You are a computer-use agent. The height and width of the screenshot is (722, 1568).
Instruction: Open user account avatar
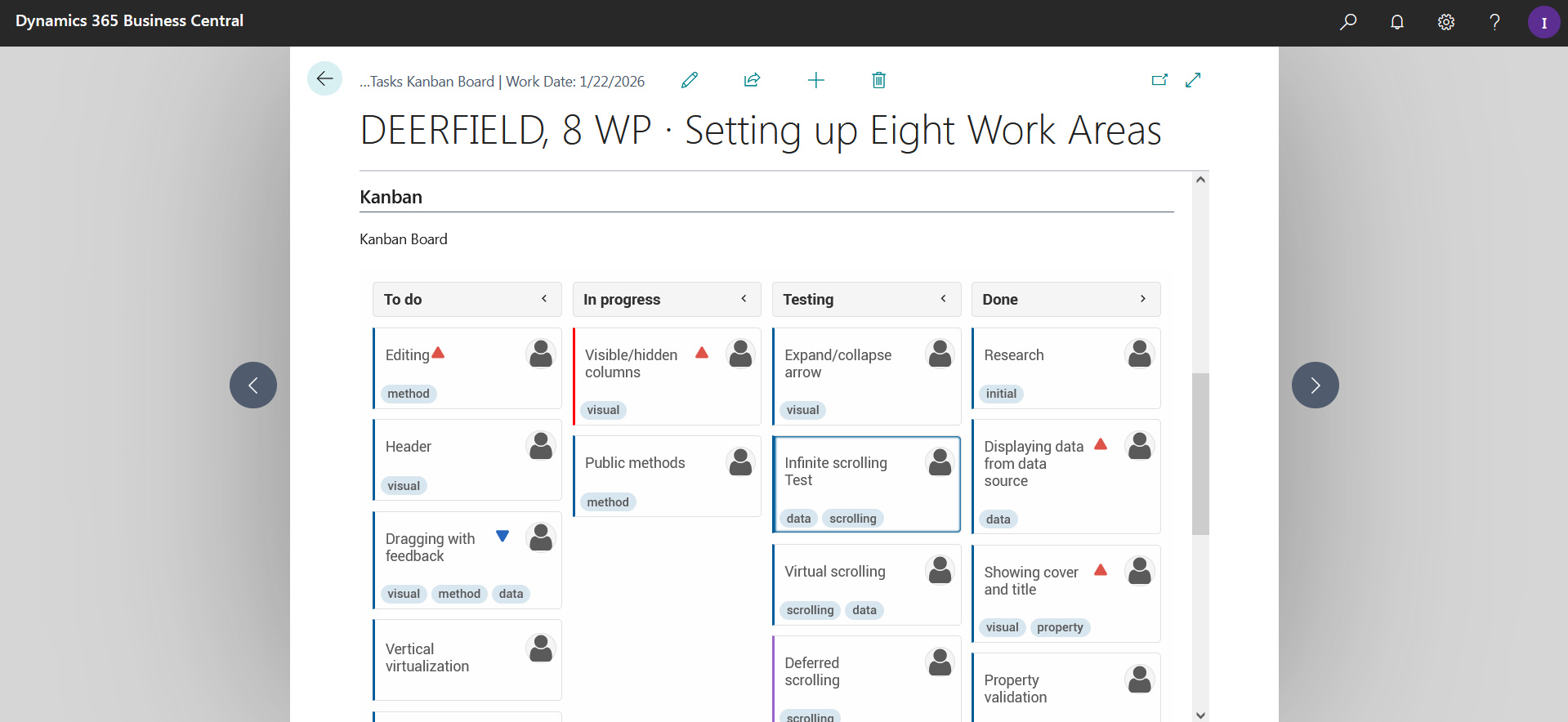coord(1543,22)
